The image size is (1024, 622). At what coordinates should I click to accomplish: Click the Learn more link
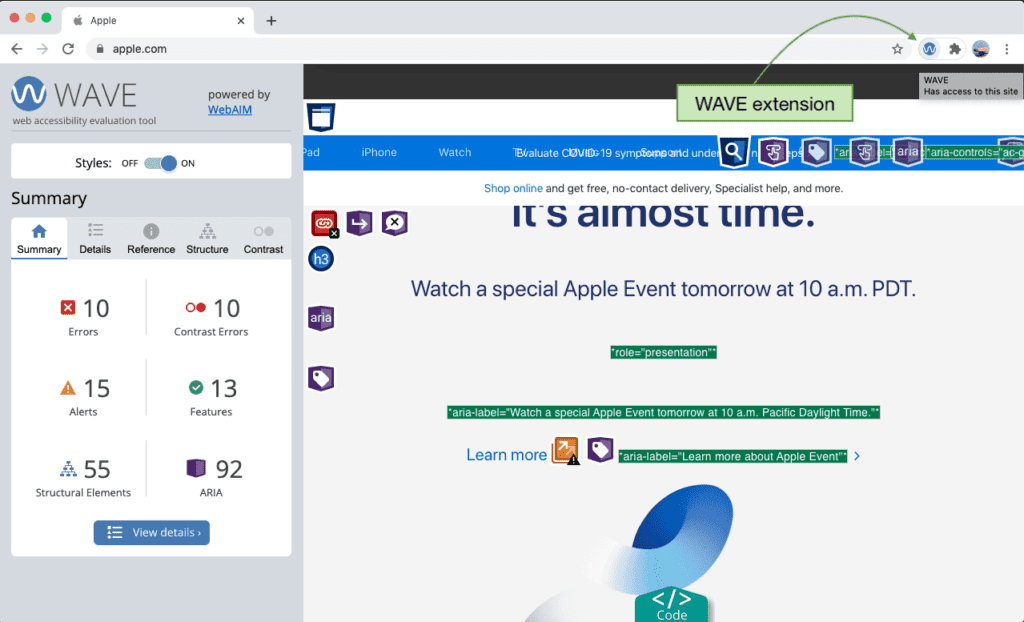point(506,455)
